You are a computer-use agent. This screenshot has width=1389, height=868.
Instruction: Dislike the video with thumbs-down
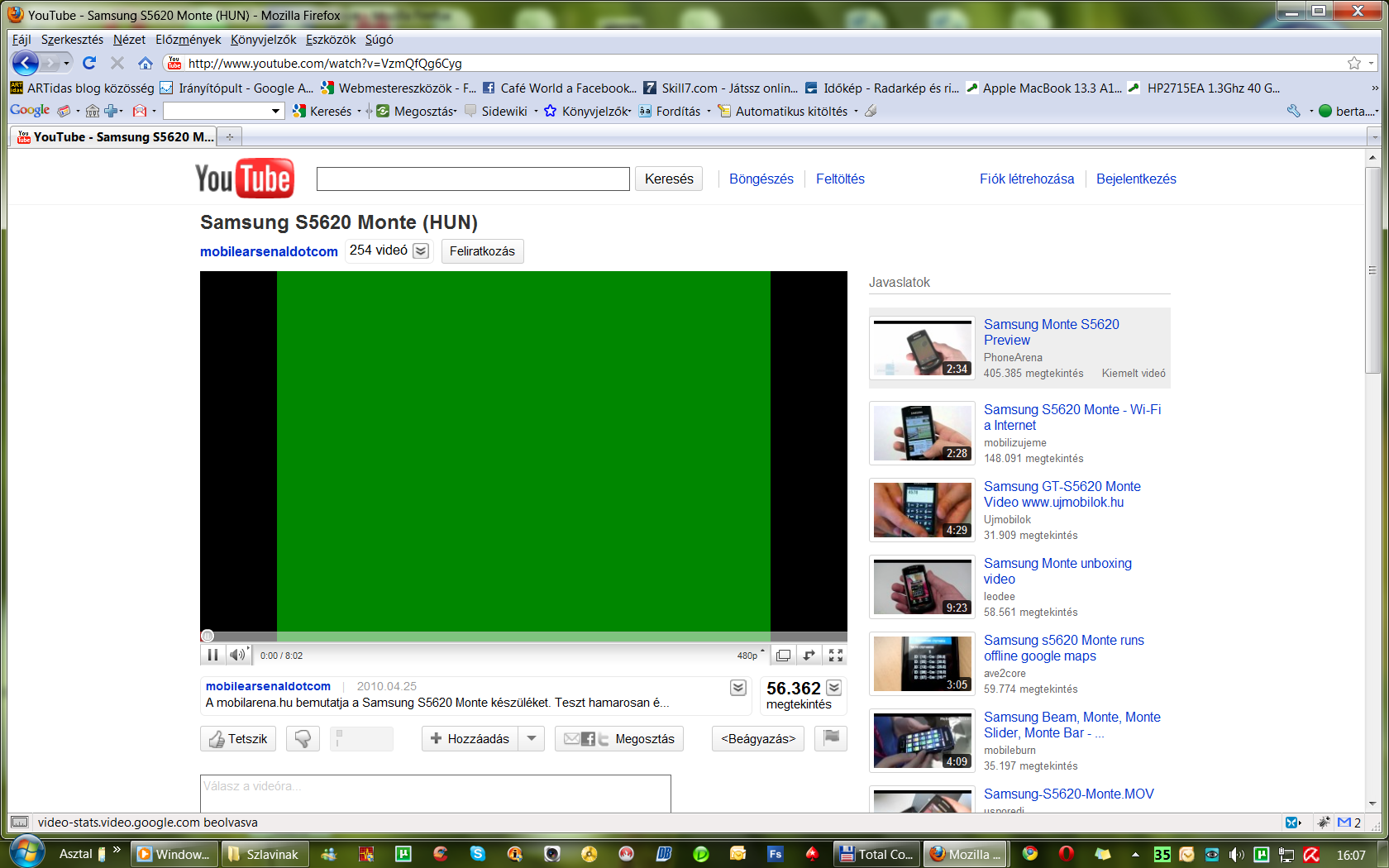coord(303,739)
